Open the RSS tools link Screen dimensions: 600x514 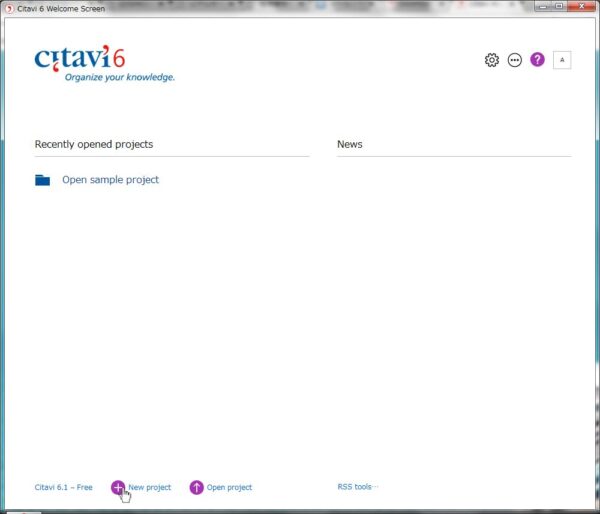tap(357, 487)
